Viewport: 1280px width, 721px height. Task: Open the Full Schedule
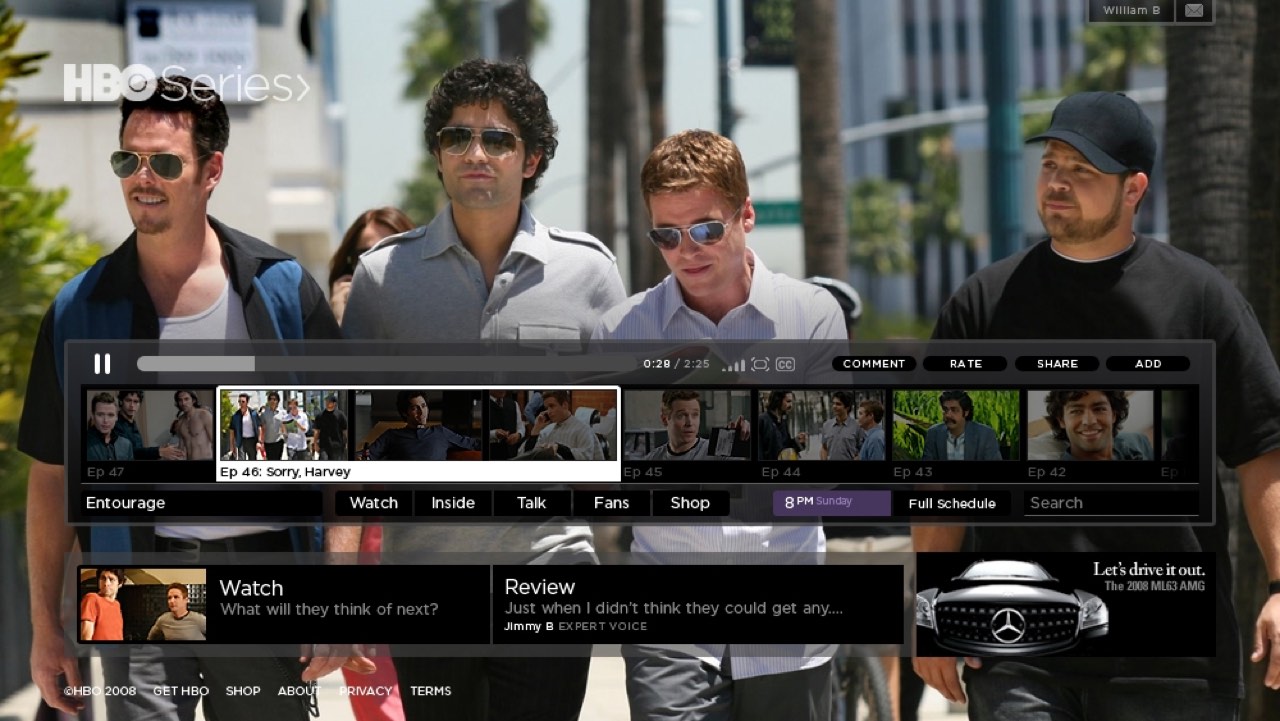tap(952, 503)
